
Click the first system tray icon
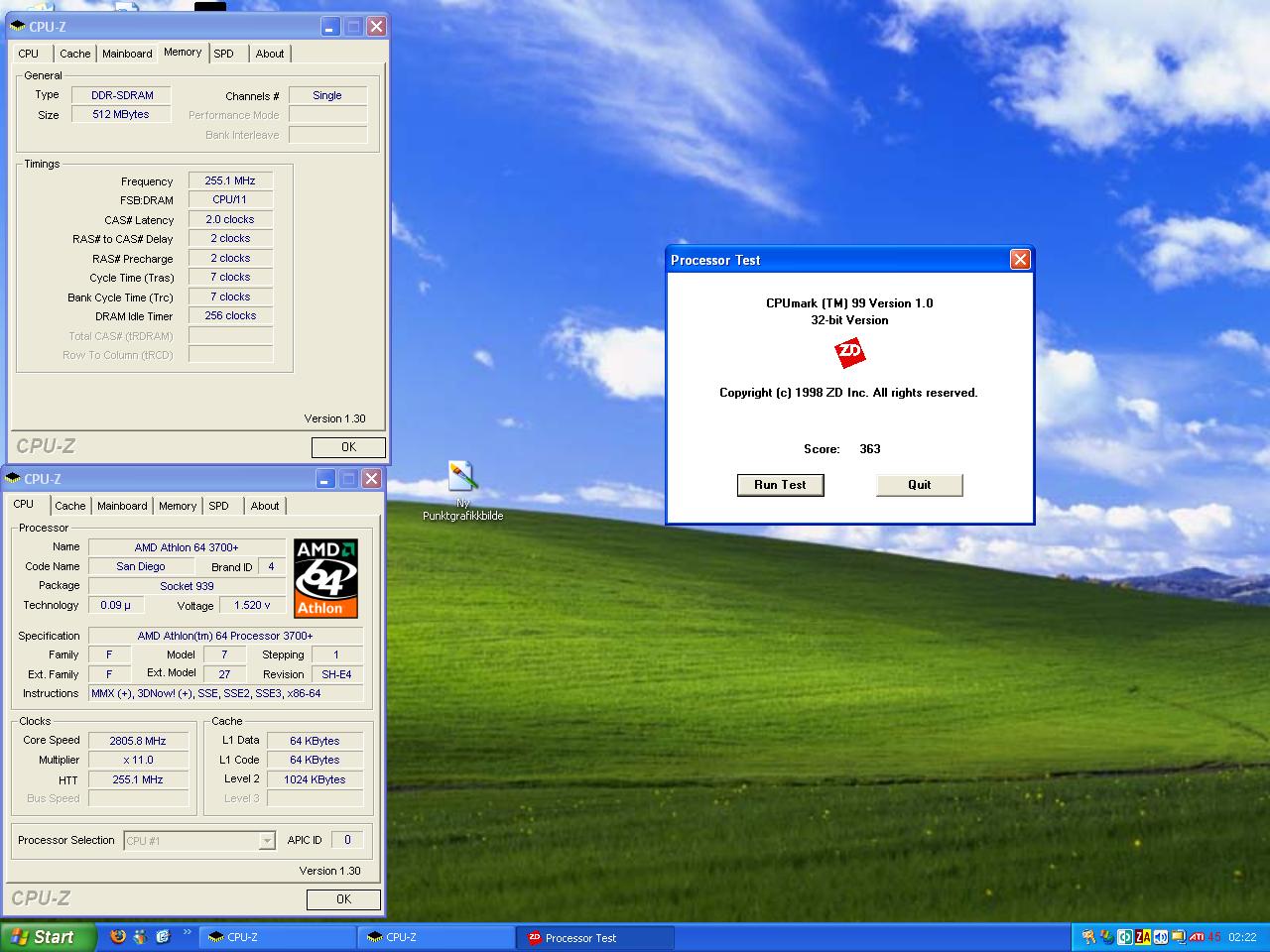(1088, 937)
